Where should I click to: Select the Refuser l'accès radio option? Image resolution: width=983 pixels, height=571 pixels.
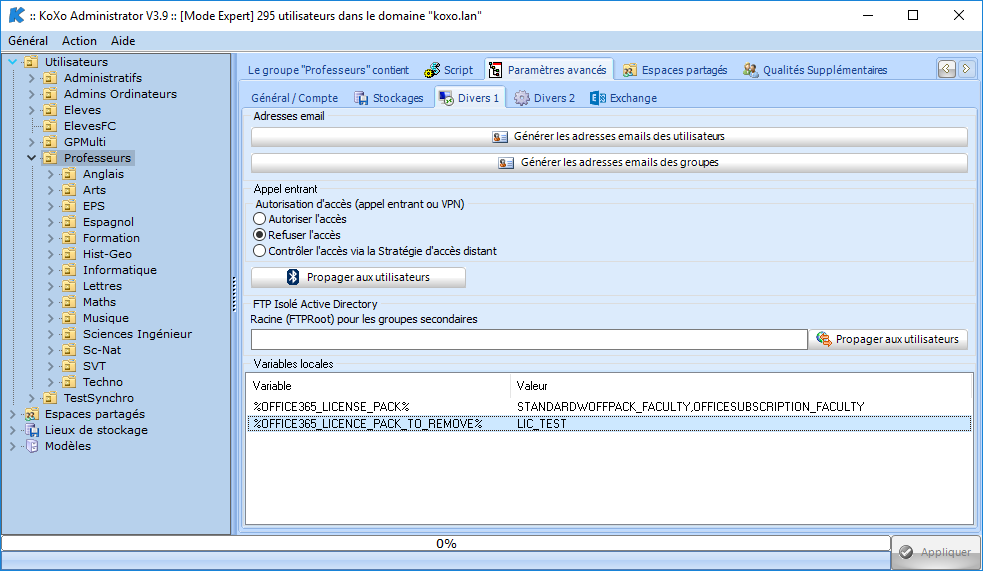[x=260, y=235]
